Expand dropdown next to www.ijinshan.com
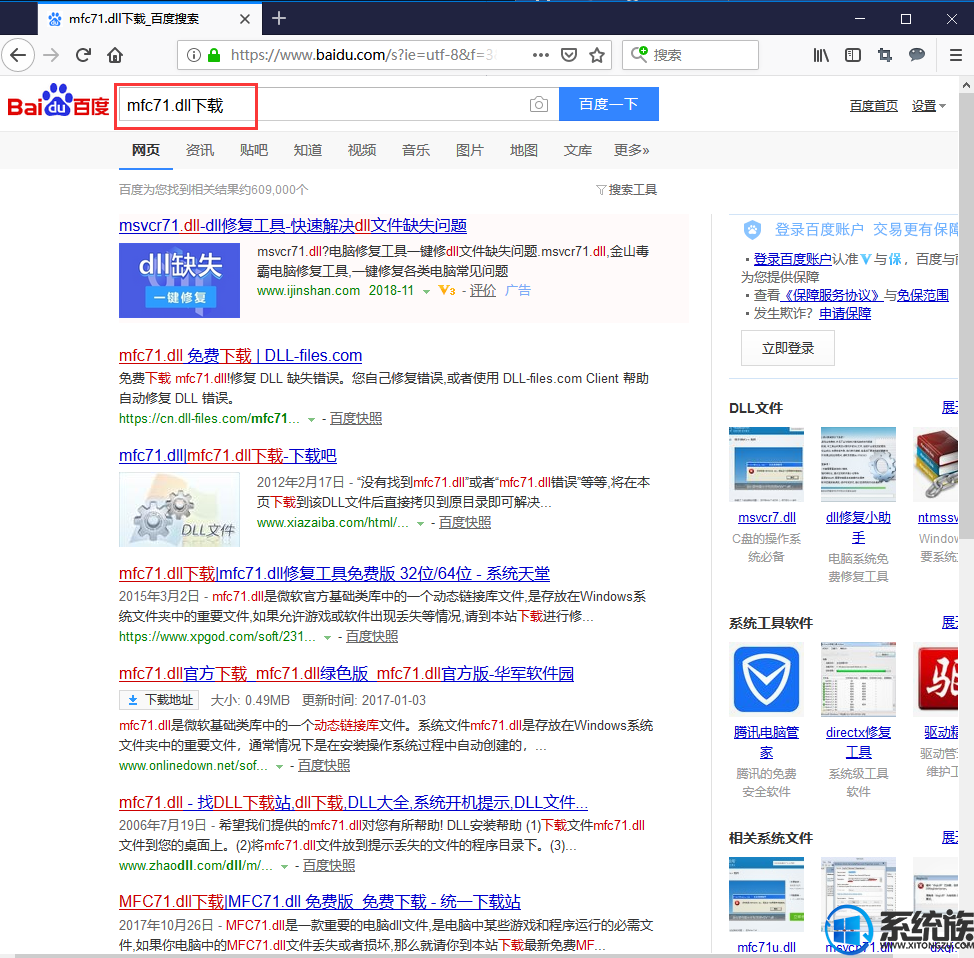 (426, 291)
